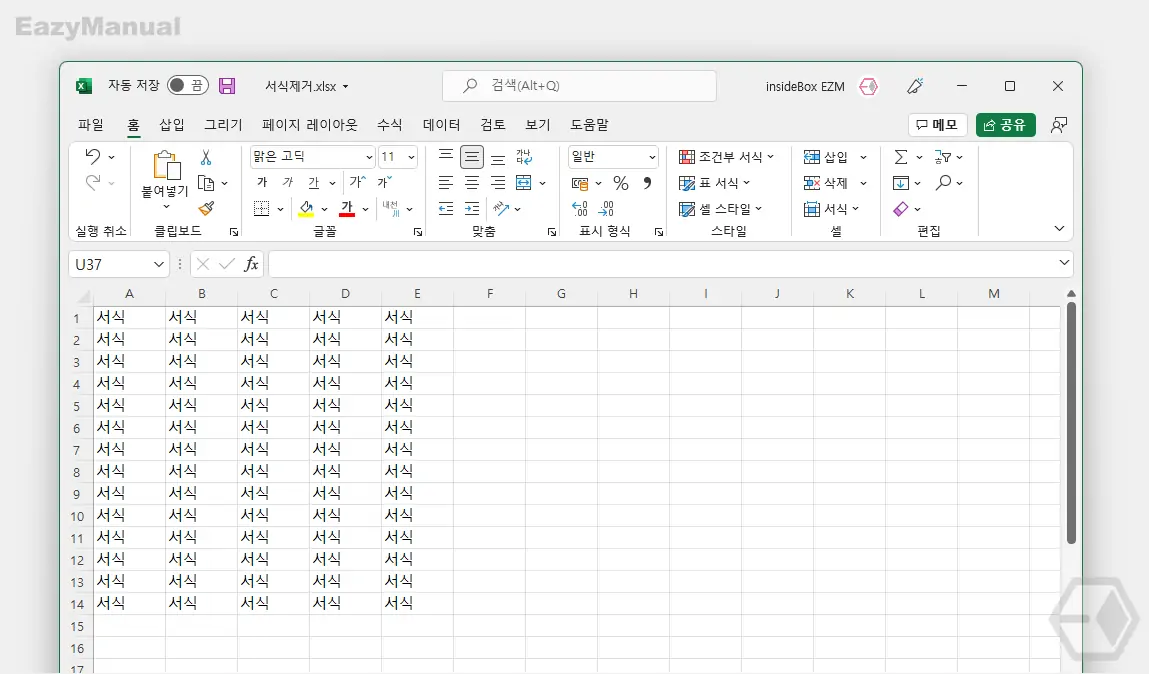The height and width of the screenshot is (674, 1149).
Task: Open Find and Select magnifier
Action: (944, 182)
